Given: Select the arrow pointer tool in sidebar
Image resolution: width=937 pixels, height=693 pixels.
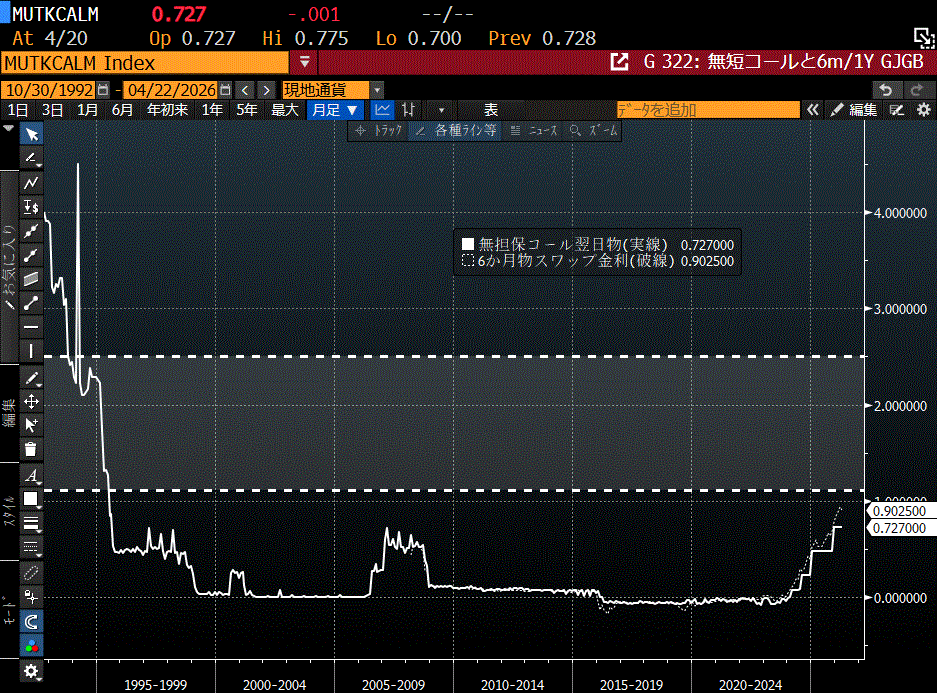Looking at the screenshot, I should click(x=31, y=134).
